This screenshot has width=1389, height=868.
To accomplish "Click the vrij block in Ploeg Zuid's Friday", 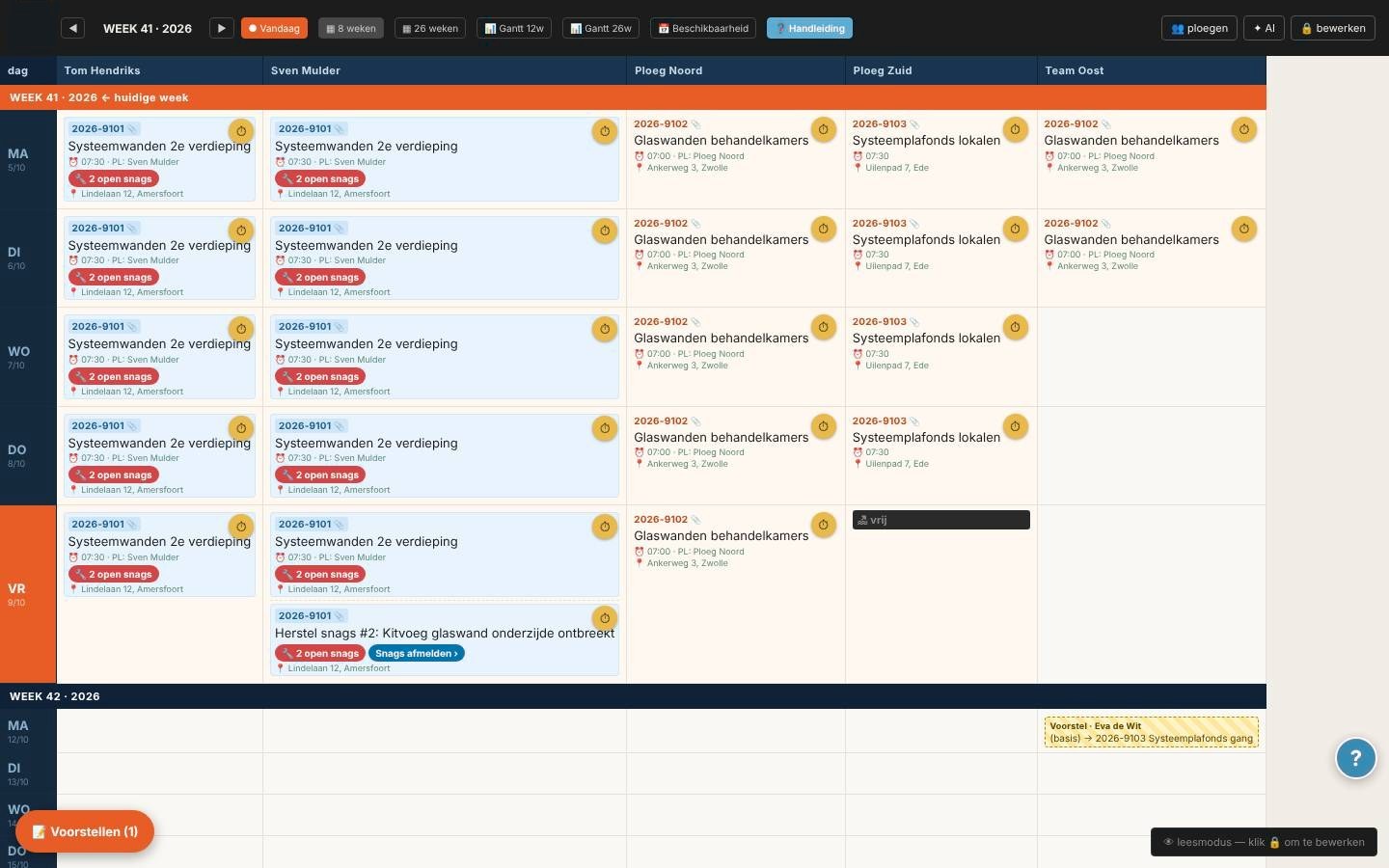I will [941, 520].
